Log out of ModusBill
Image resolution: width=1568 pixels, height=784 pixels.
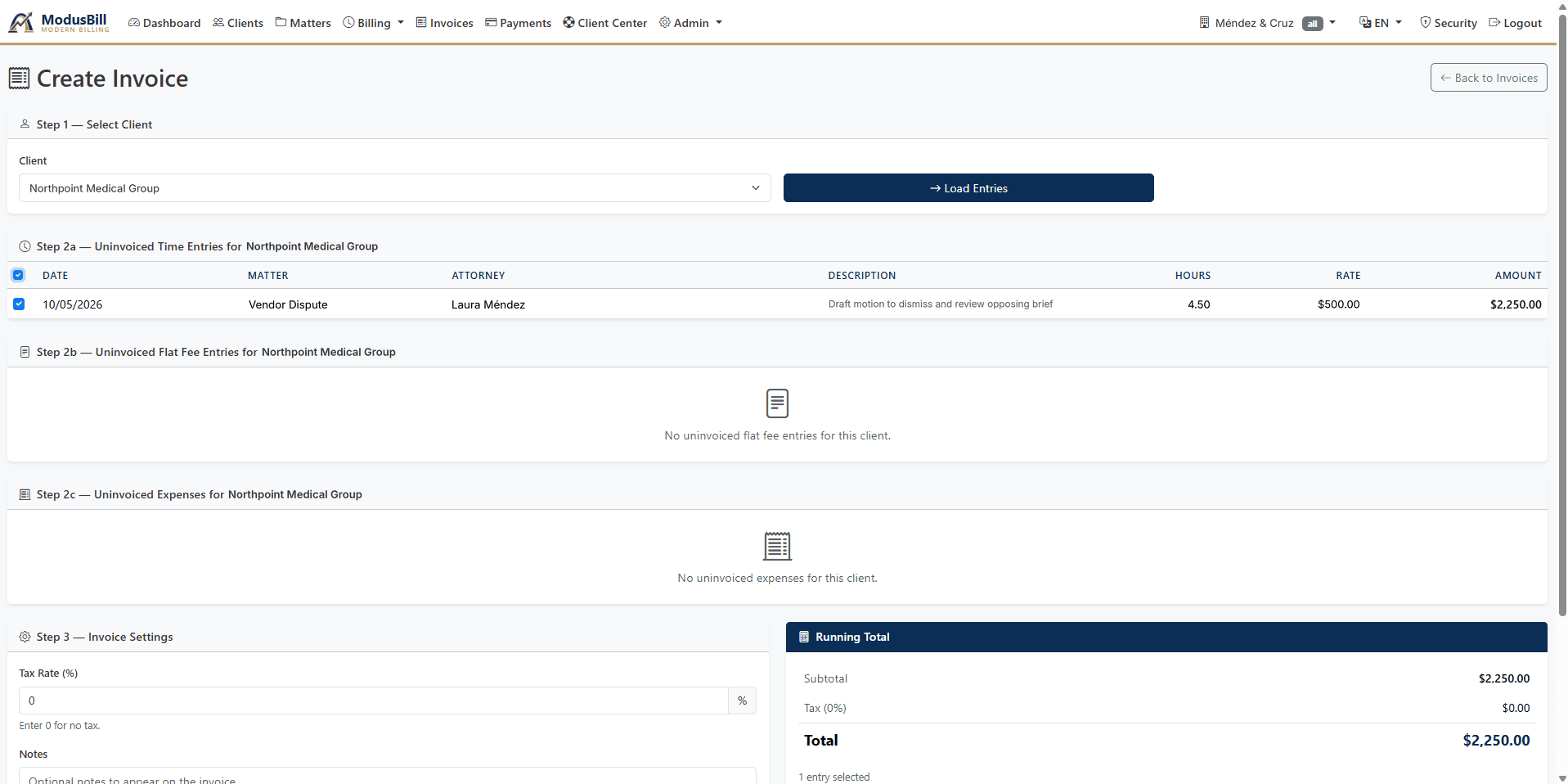[1515, 23]
